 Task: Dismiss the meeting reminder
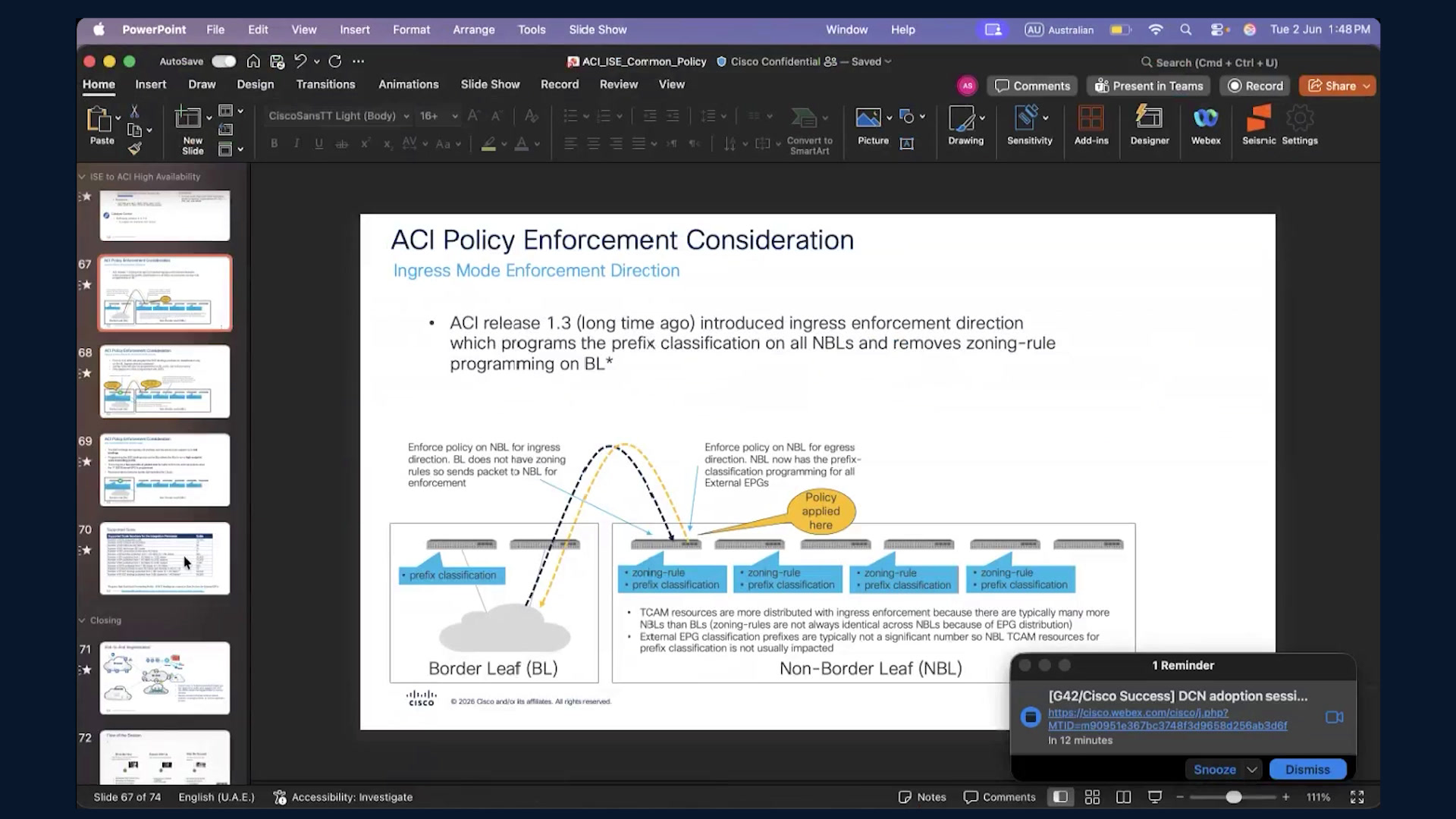click(1307, 770)
